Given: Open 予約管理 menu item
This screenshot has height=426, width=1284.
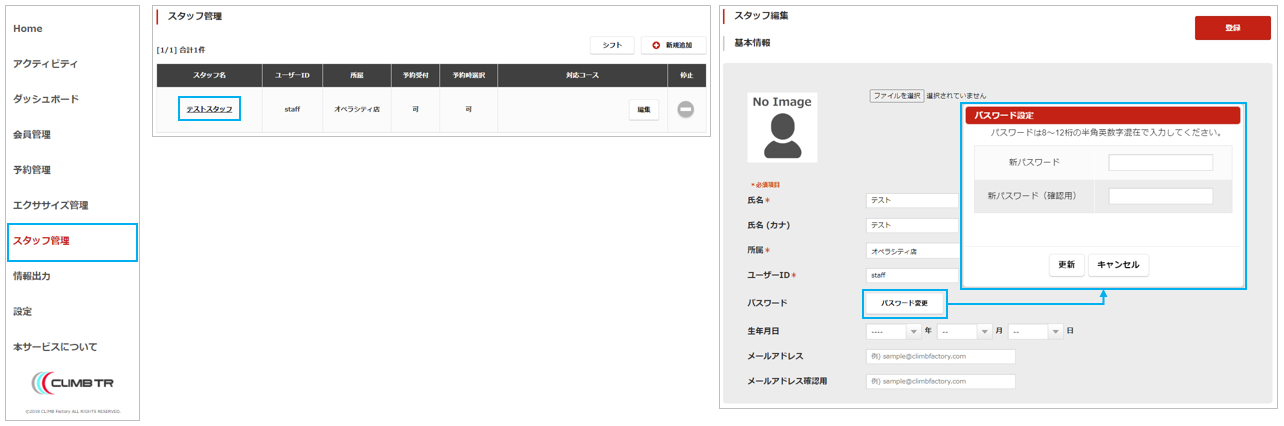Looking at the screenshot, I should point(32,170).
